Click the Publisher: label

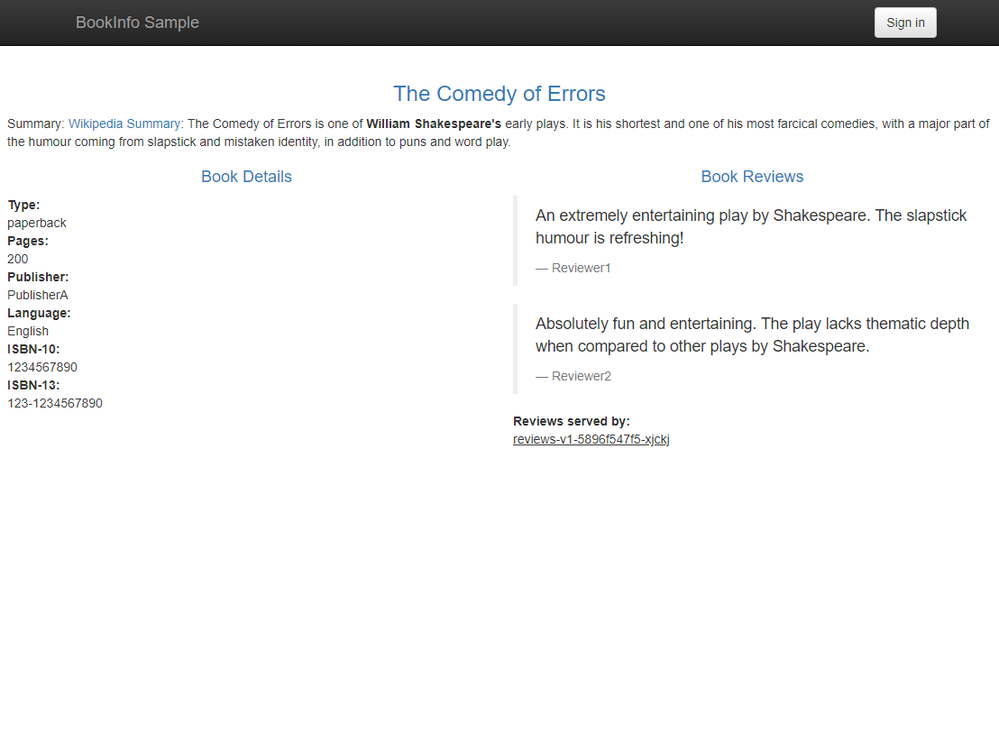(38, 277)
